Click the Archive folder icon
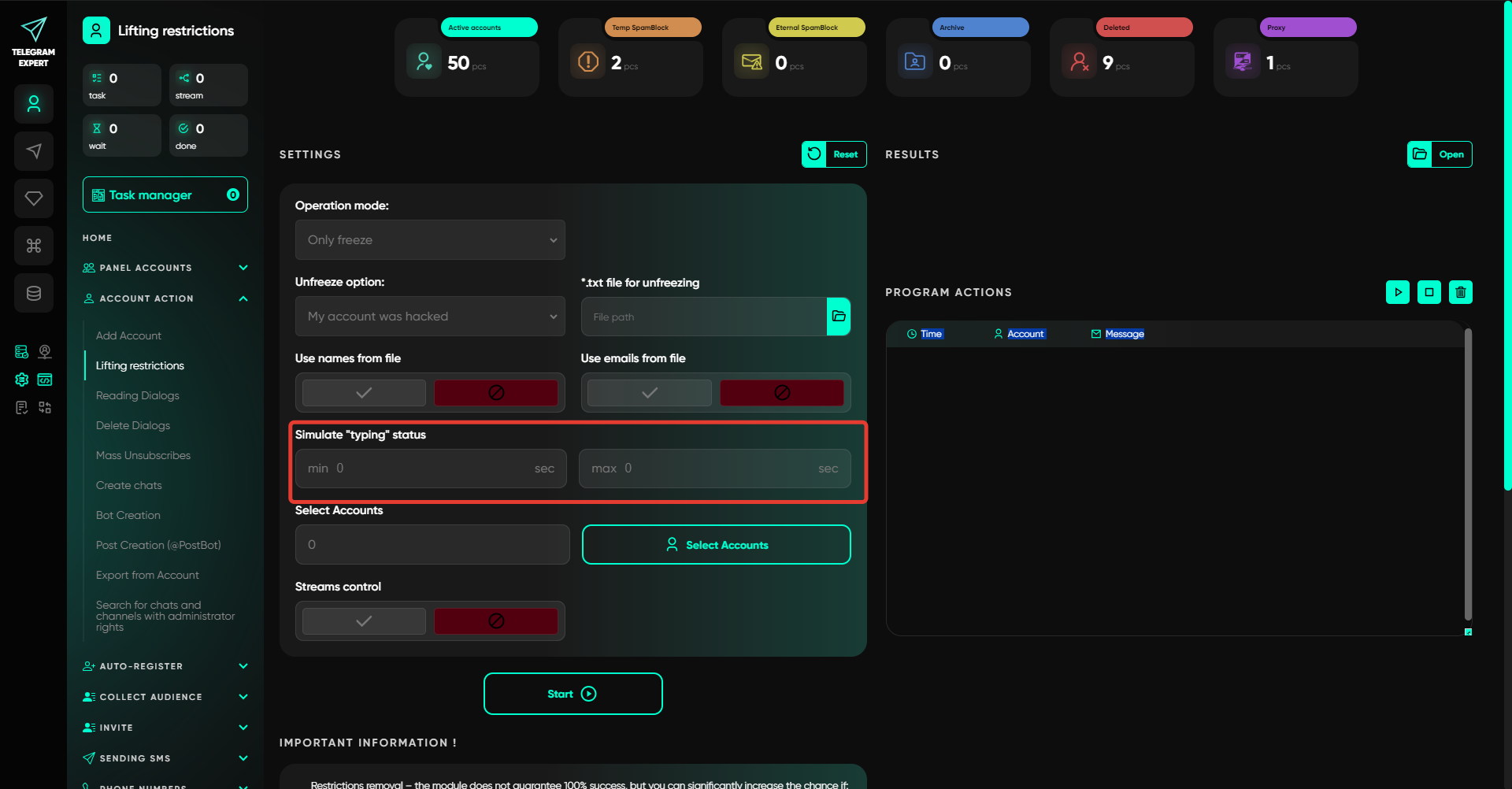Image resolution: width=1512 pixels, height=789 pixels. 915,61
